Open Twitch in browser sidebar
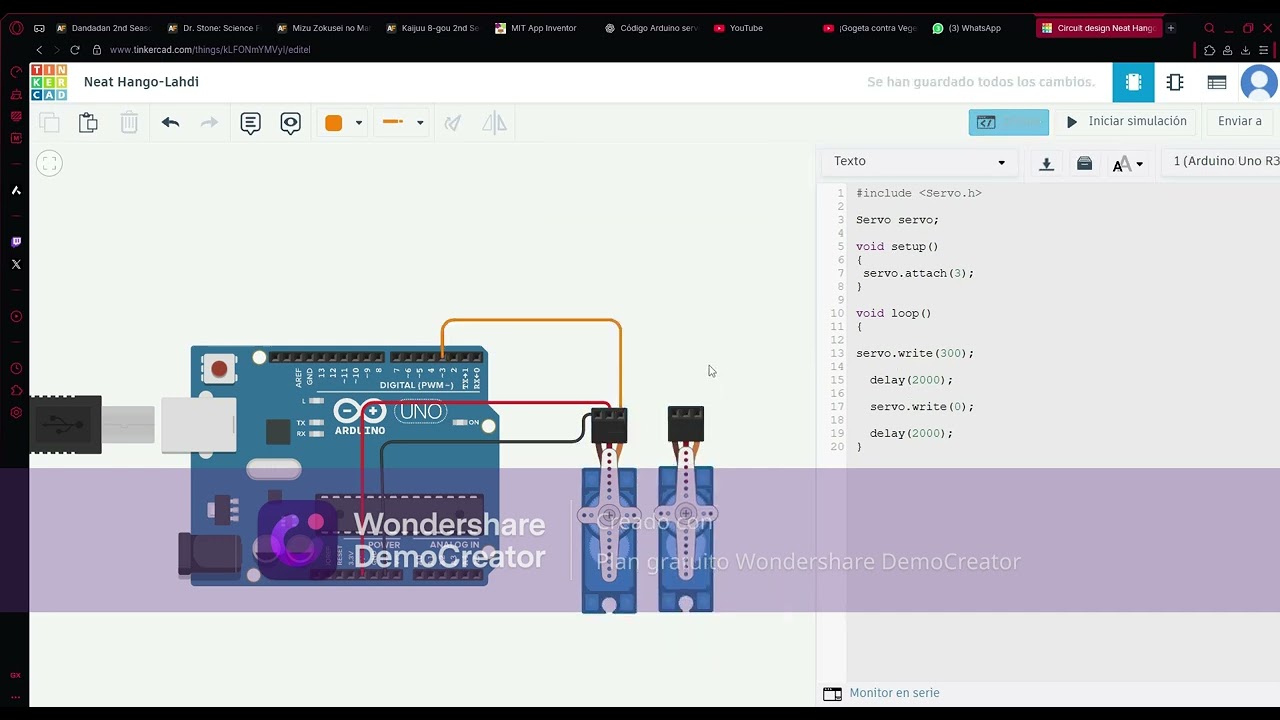Screen dimensions: 1280x720 [x=16, y=242]
